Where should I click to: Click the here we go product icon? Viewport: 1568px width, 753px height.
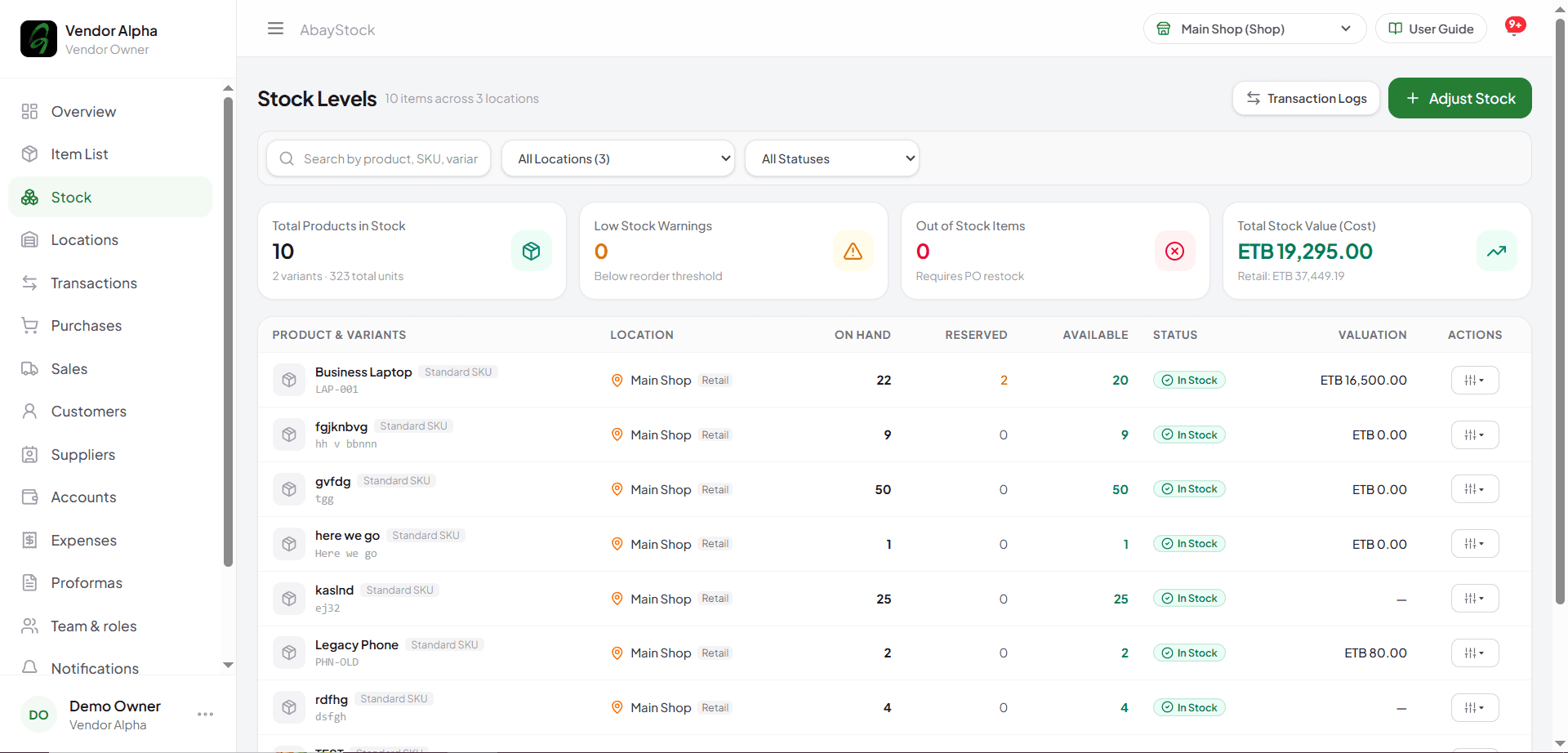(x=289, y=544)
